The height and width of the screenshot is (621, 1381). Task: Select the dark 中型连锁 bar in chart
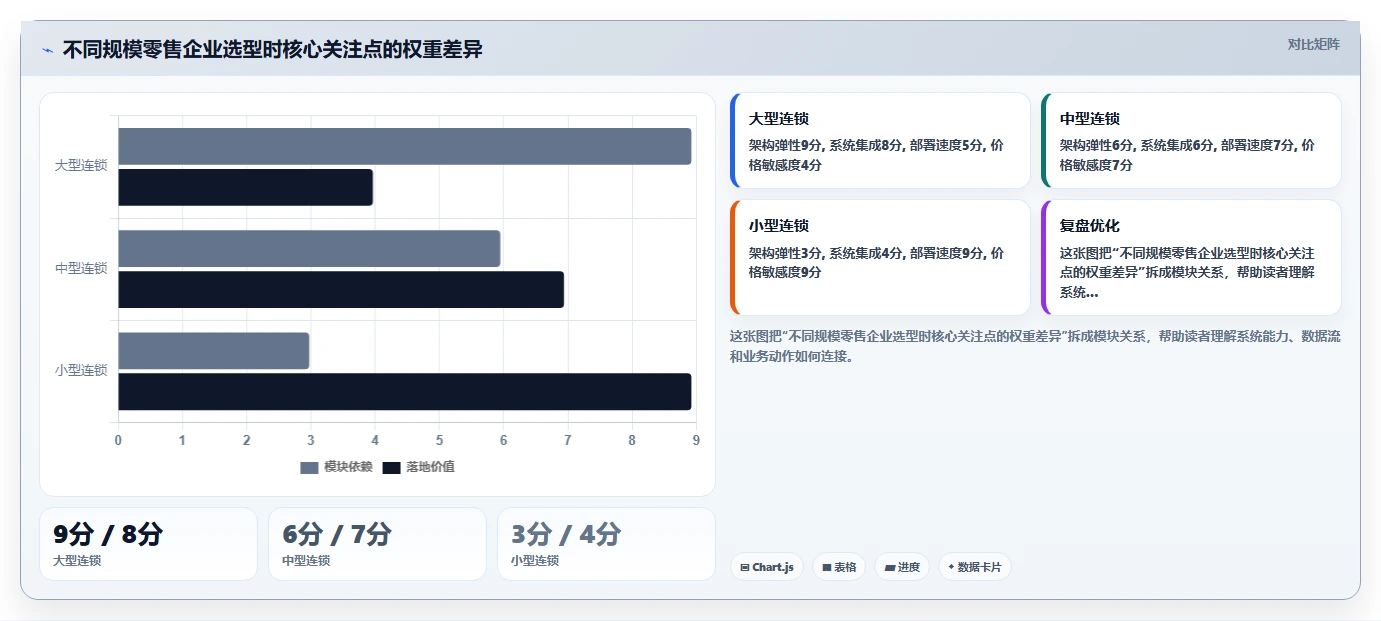341,289
